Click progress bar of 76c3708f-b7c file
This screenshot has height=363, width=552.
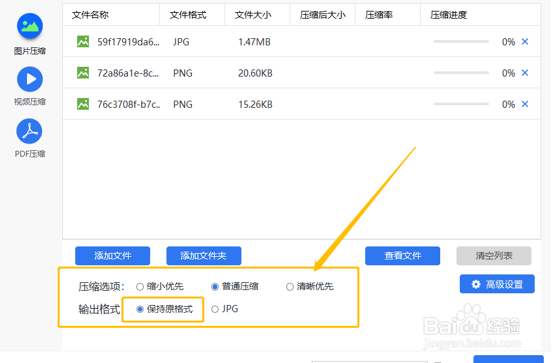click(461, 104)
